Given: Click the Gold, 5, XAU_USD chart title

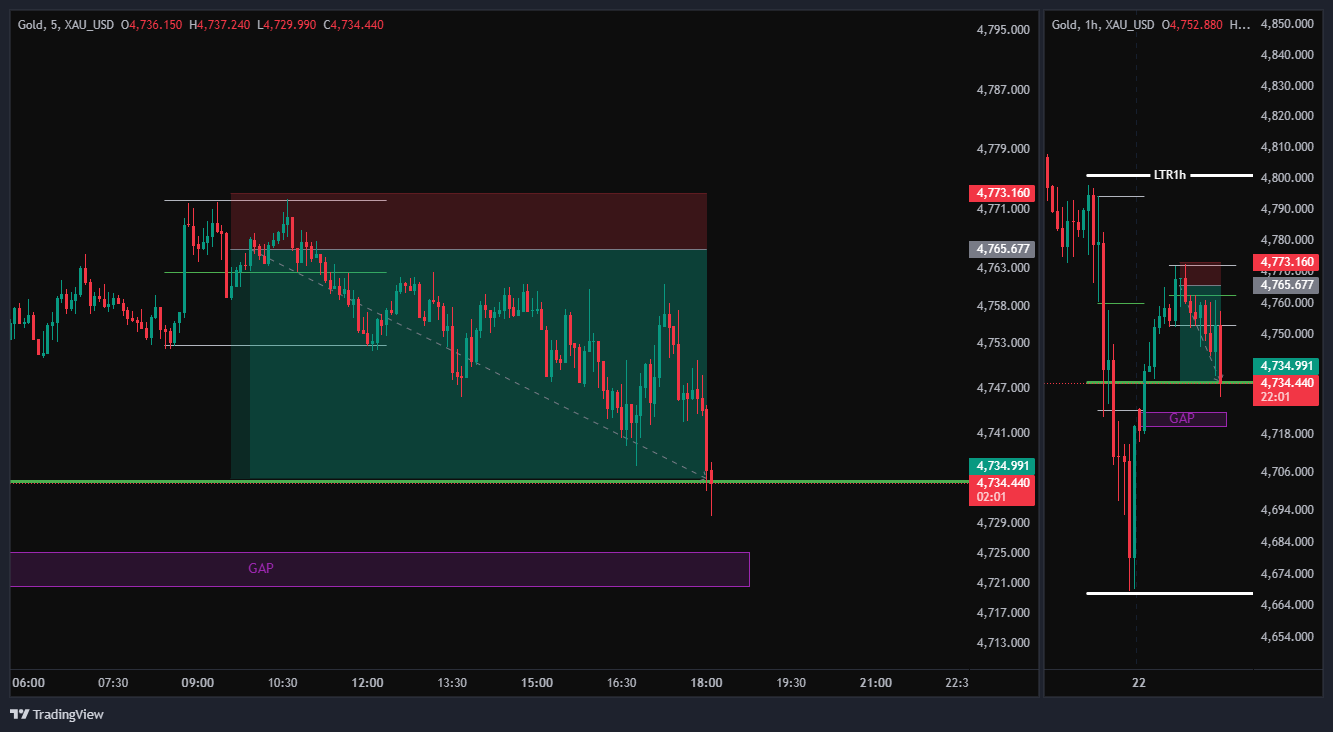Looking at the screenshot, I should click(67, 24).
